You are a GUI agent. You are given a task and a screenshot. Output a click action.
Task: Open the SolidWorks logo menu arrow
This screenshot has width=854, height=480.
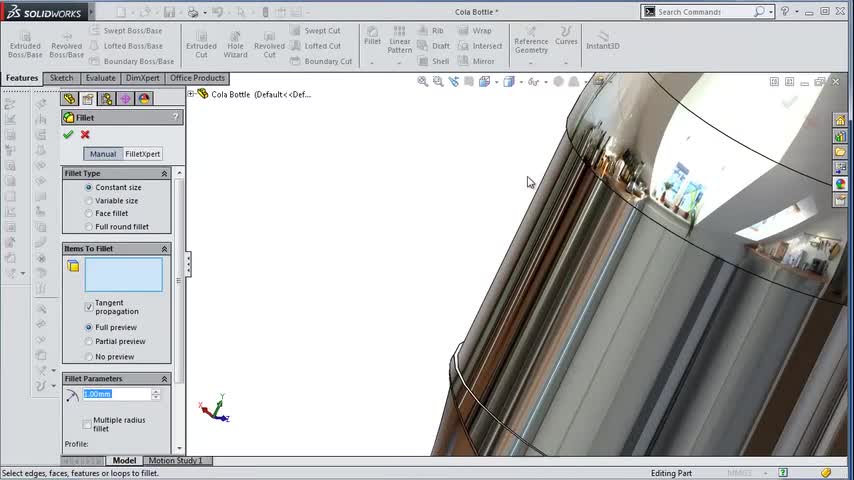92,11
